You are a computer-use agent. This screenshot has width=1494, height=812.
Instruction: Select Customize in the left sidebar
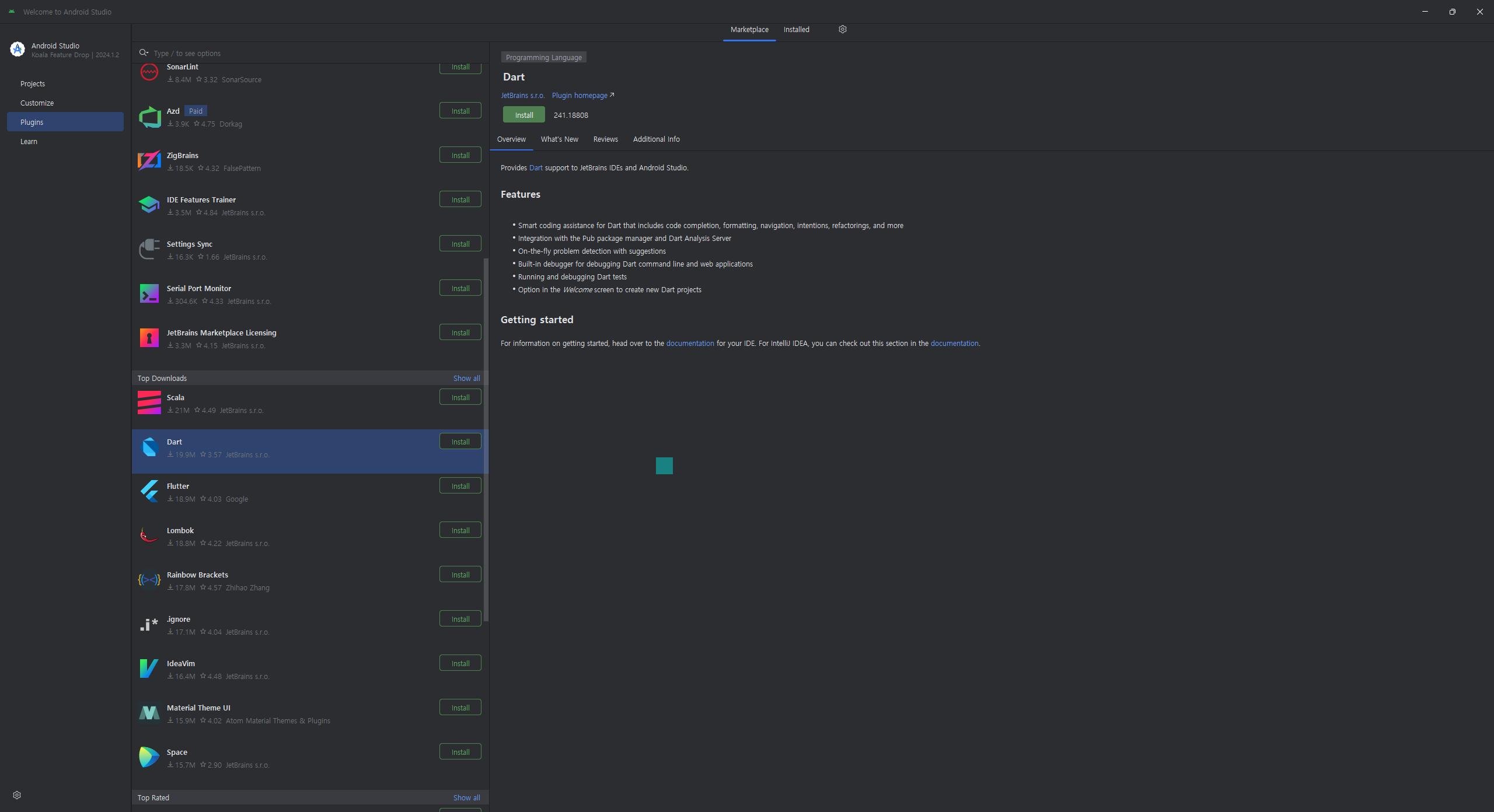pyautogui.click(x=37, y=103)
